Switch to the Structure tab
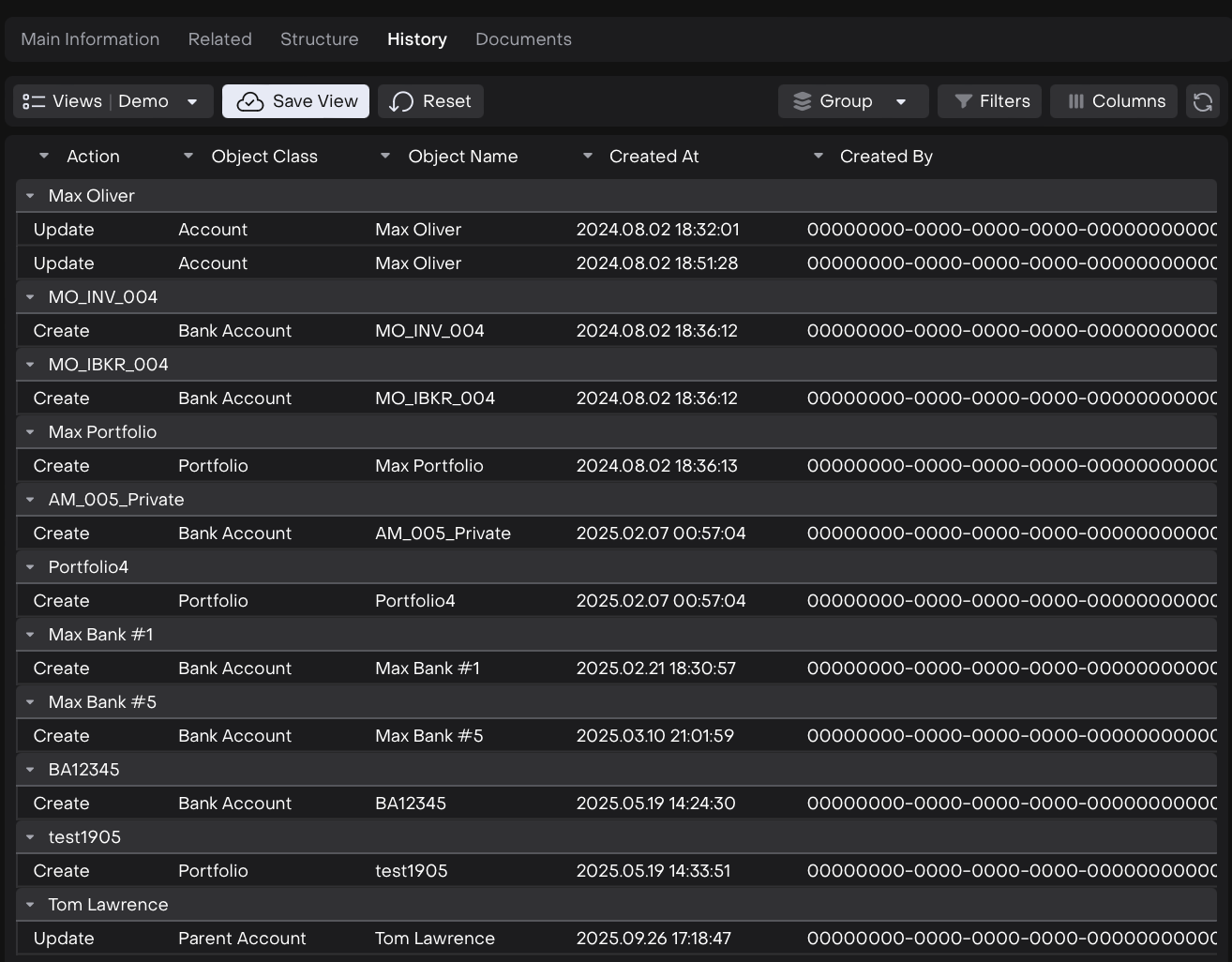 (319, 39)
